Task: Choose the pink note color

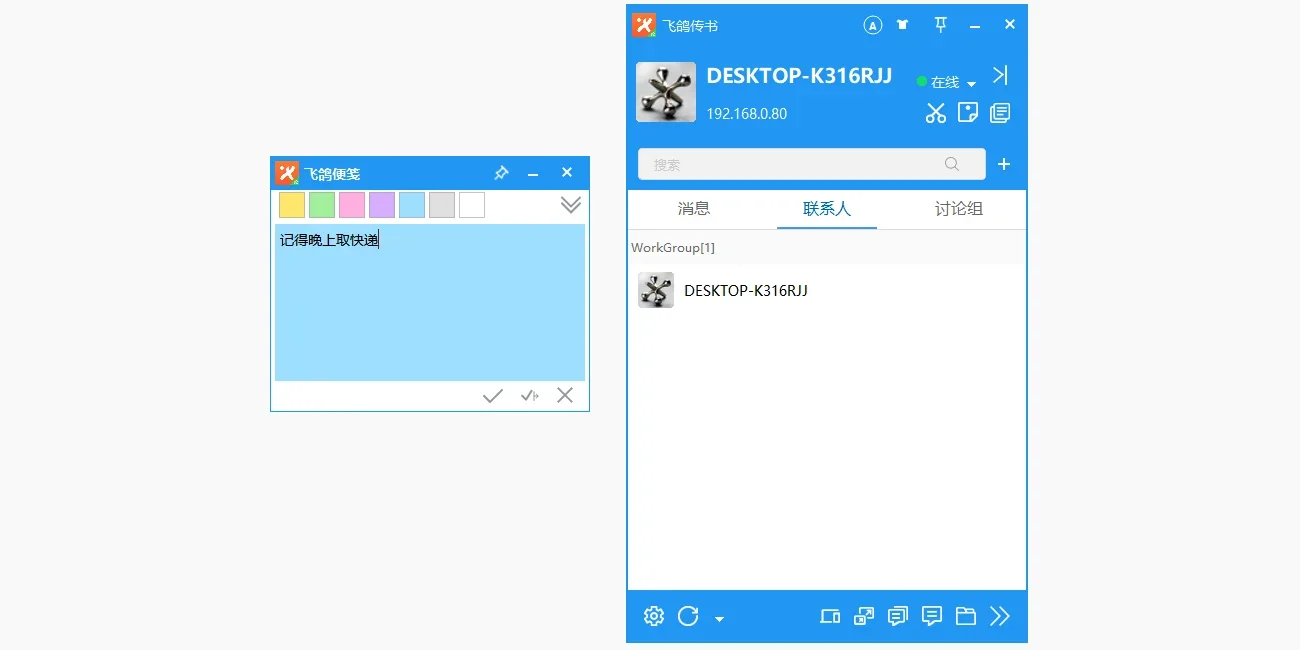Action: click(x=352, y=205)
